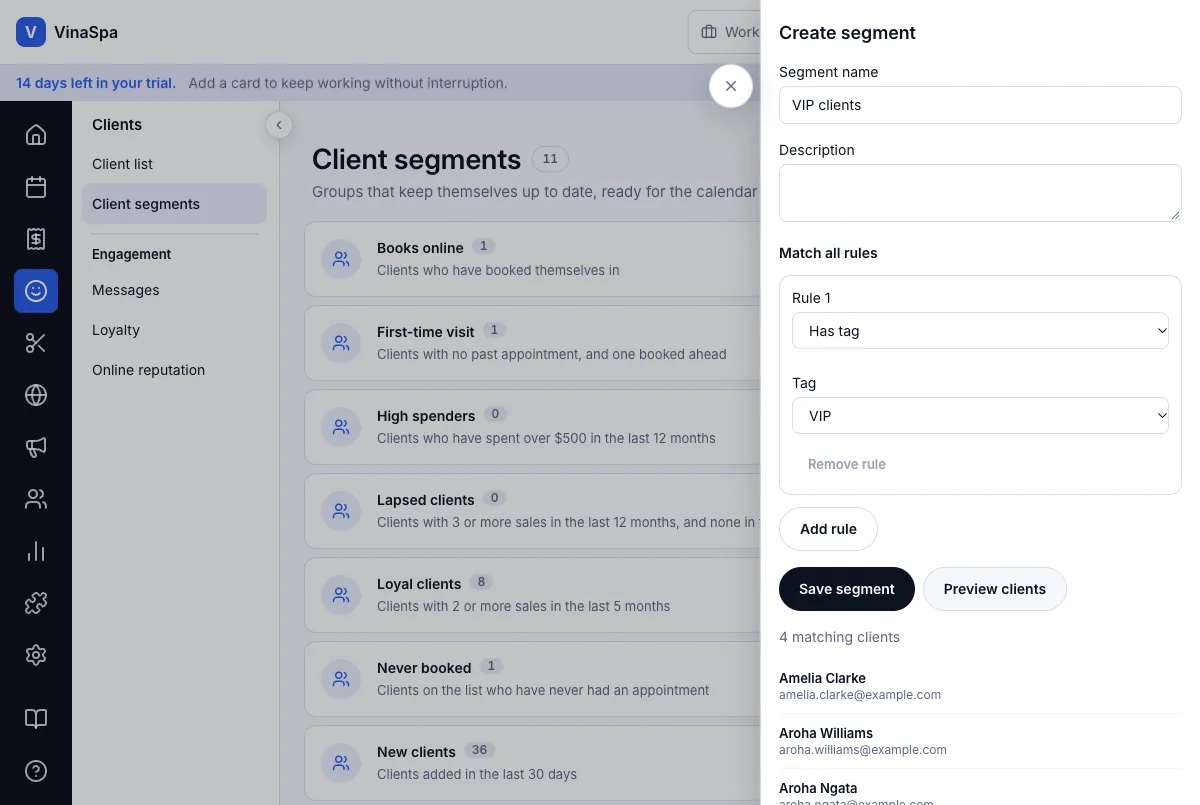This screenshot has height=805, width=1200.
Task: Open the Services scissors icon in the sidebar
Action: pyautogui.click(x=36, y=343)
